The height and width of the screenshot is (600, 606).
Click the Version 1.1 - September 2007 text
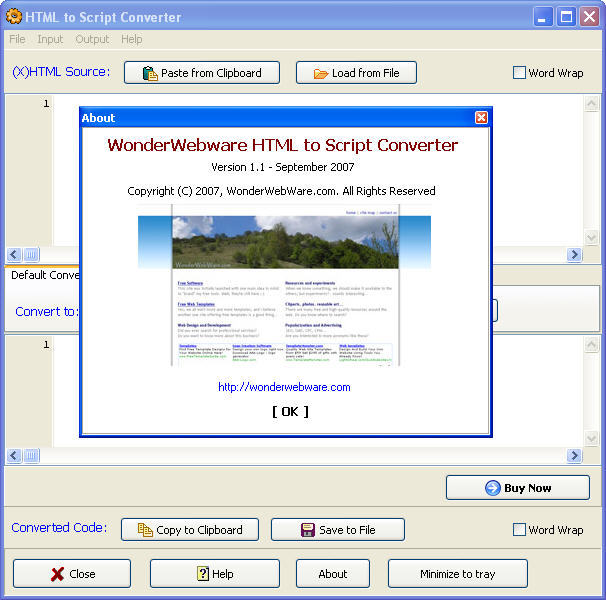pos(283,167)
